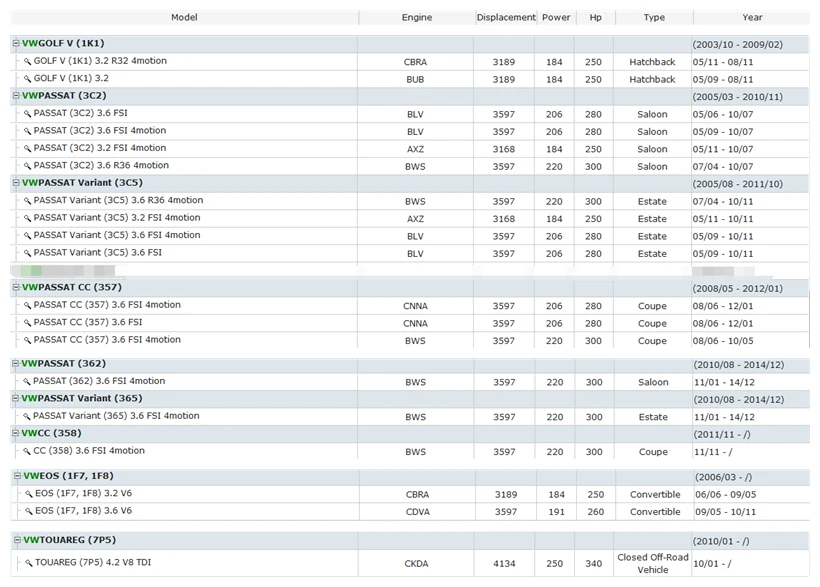
Task: Sort by the Power column header
Action: click(x=556, y=17)
